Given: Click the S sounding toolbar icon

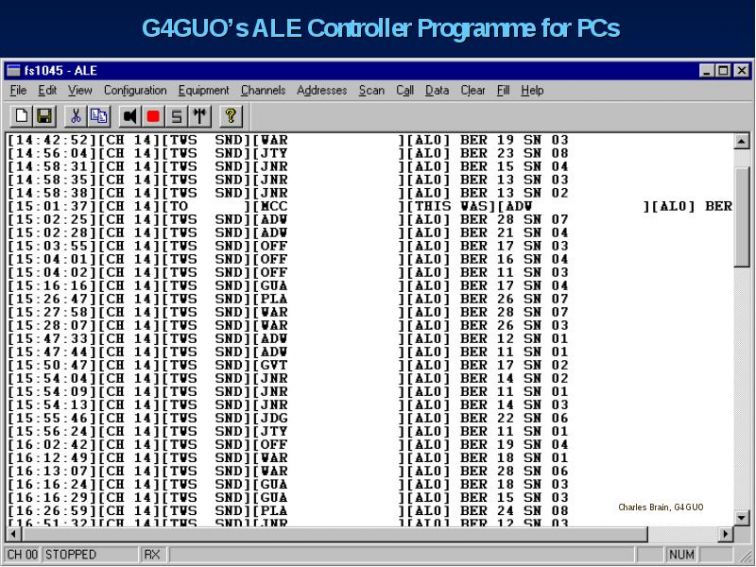Looking at the screenshot, I should (x=176, y=116).
